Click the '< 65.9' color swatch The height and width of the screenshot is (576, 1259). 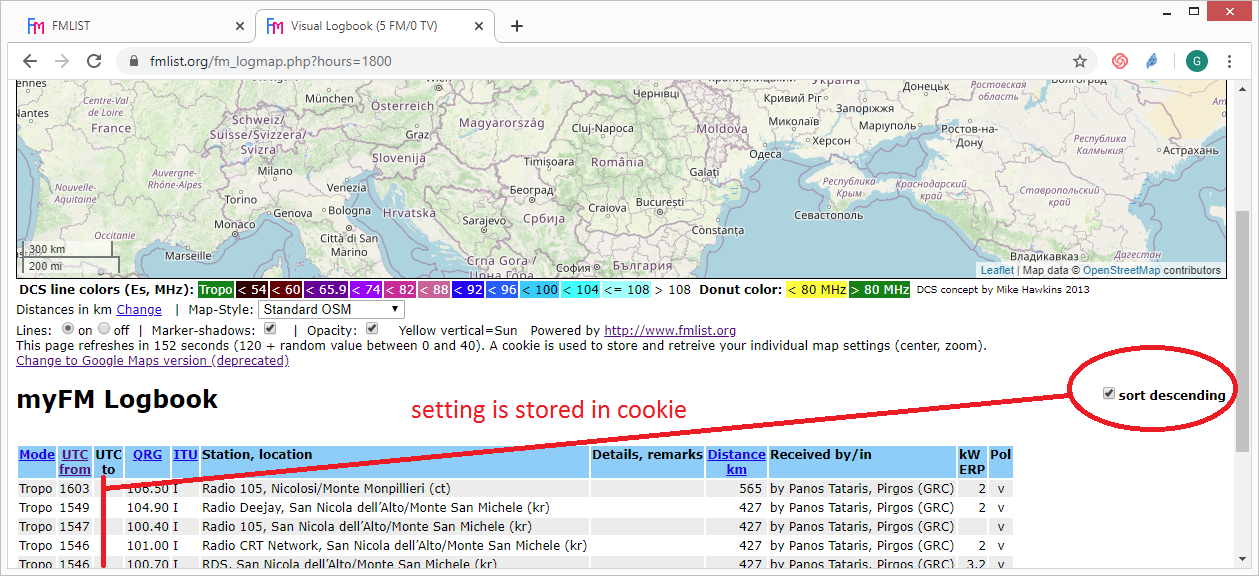[x=325, y=290]
